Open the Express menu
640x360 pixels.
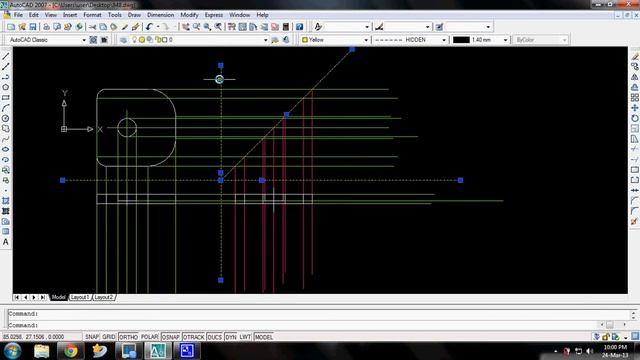coord(214,15)
